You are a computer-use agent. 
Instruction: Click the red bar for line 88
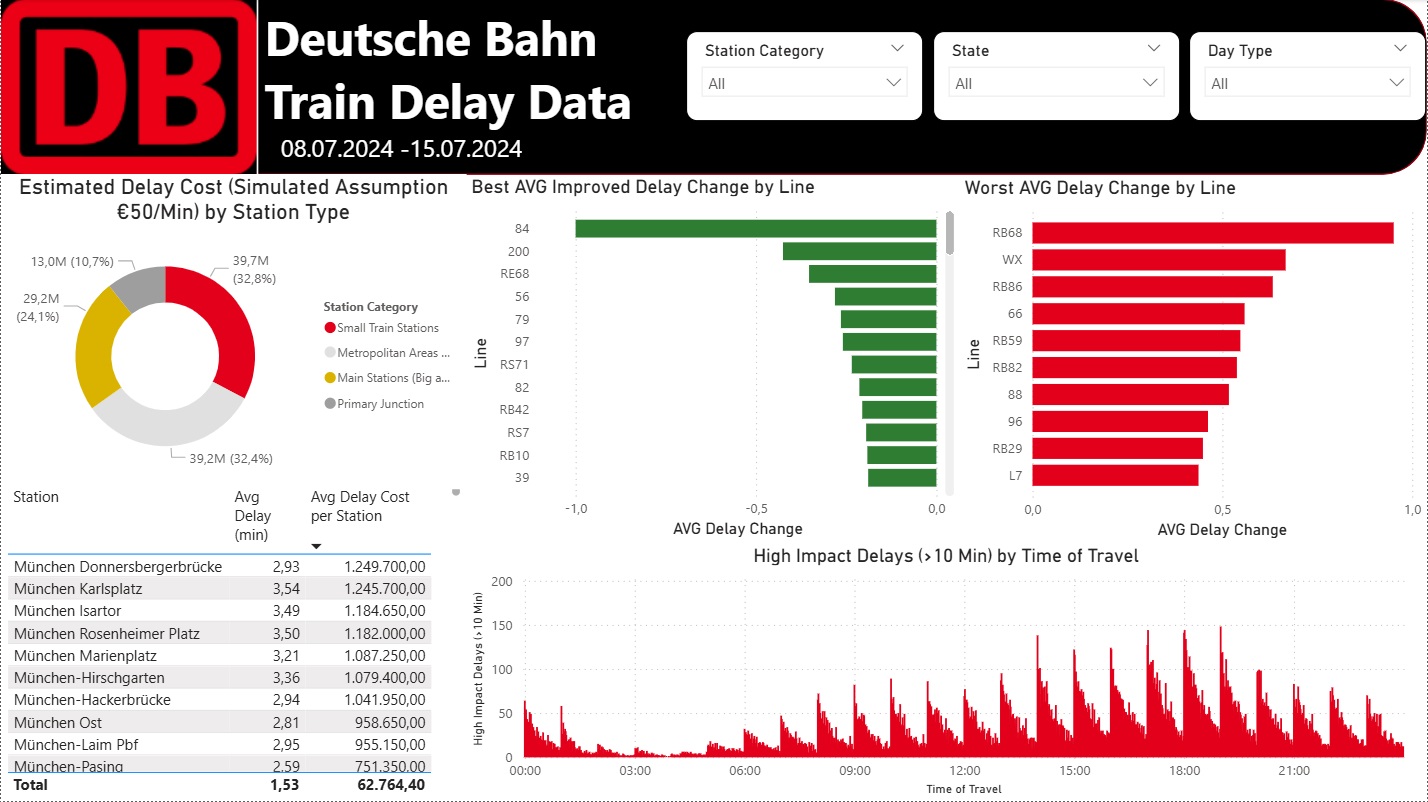1131,394
